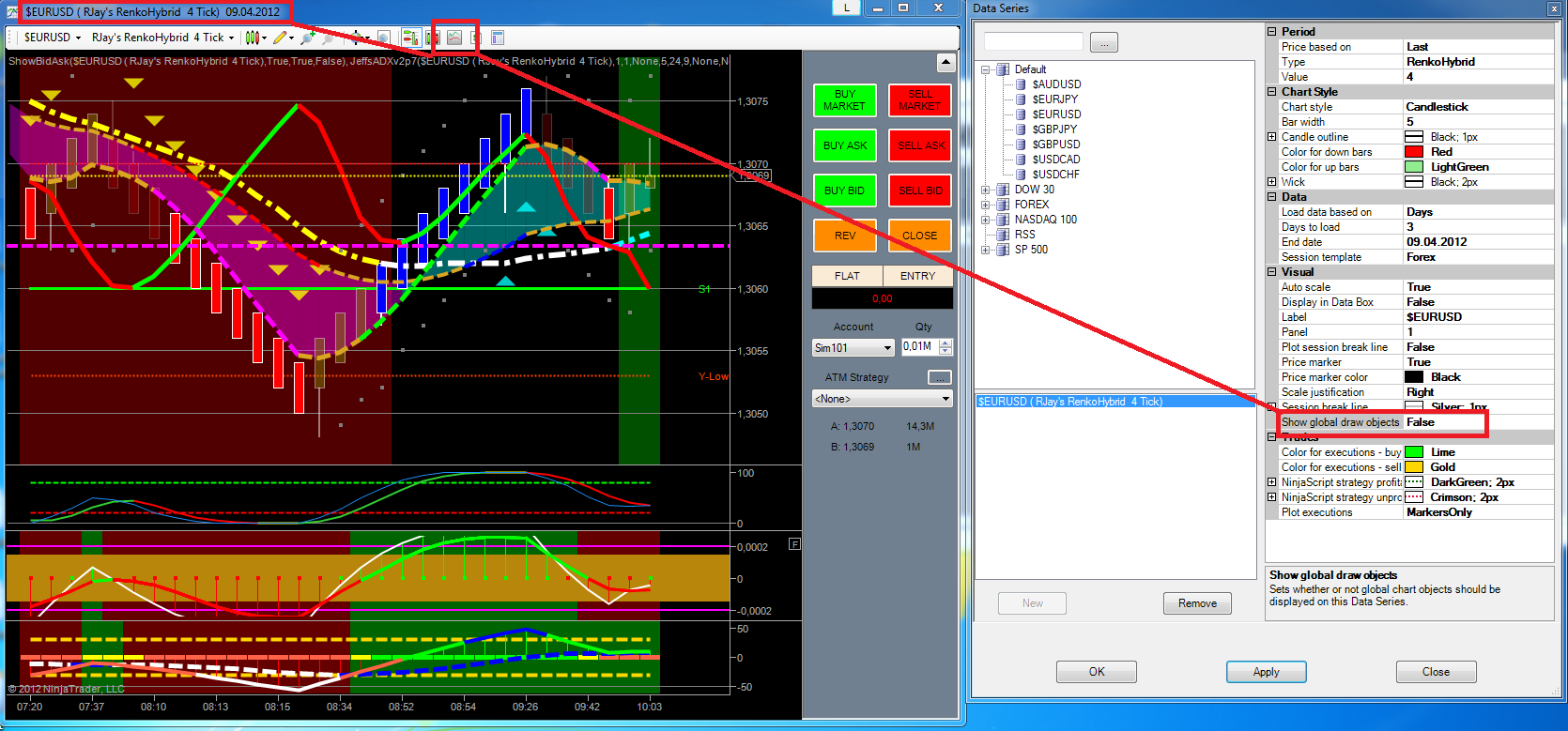Image resolution: width=1568 pixels, height=731 pixels.
Task: Select the $GBPUSD instrument icon in tree
Action: (1022, 145)
